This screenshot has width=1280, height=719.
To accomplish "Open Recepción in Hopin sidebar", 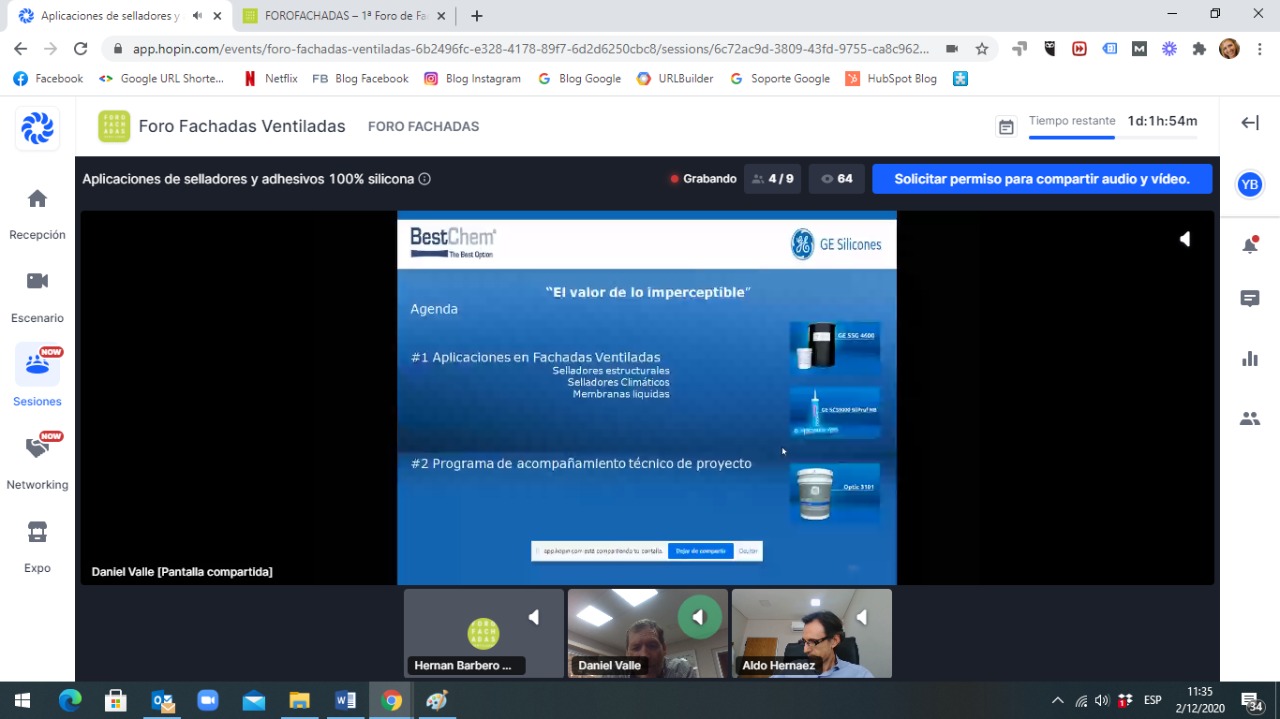I will (37, 214).
